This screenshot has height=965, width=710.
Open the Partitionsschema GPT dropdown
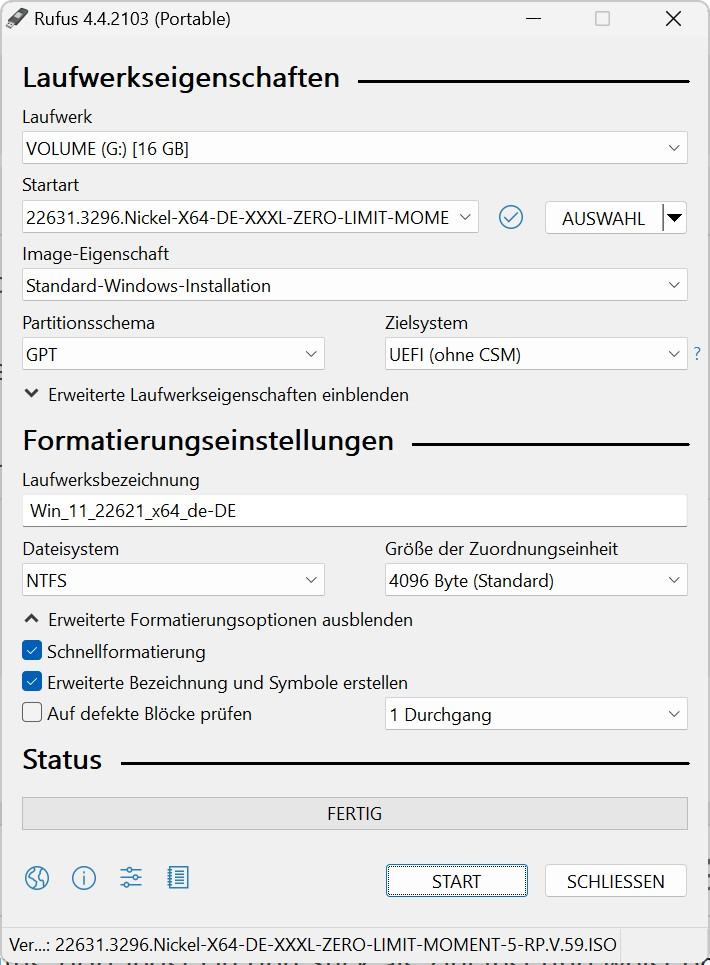173,354
